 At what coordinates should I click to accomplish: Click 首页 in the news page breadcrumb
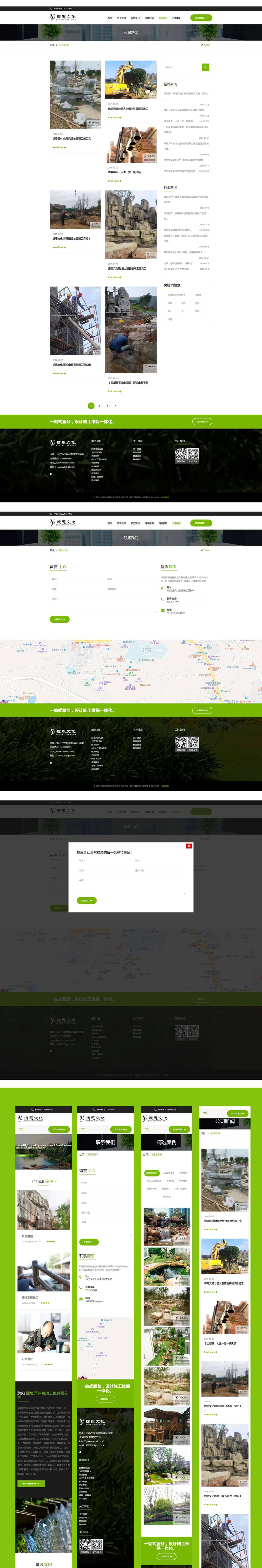(52, 45)
